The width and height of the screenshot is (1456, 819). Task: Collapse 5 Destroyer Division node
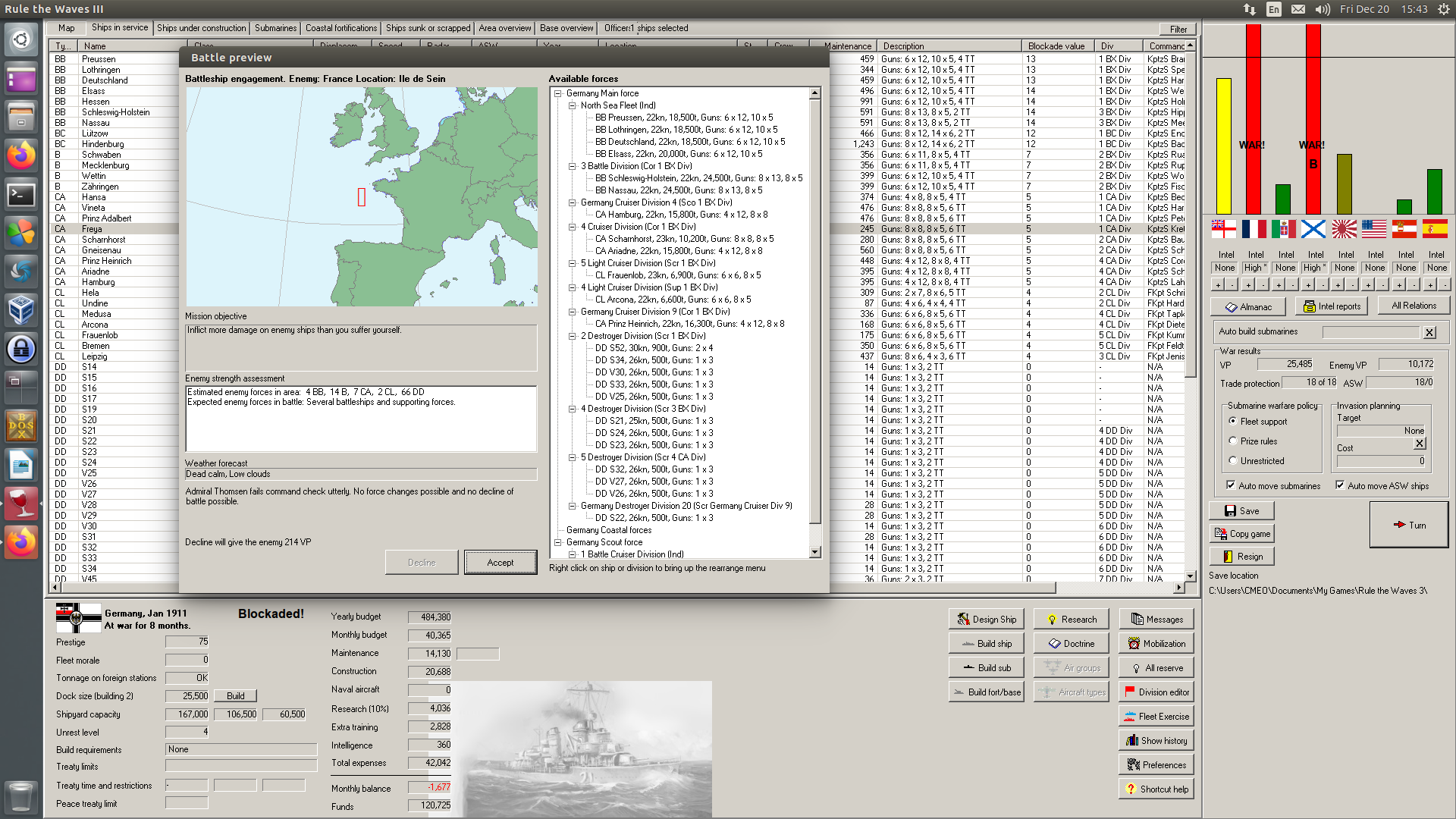tap(573, 457)
